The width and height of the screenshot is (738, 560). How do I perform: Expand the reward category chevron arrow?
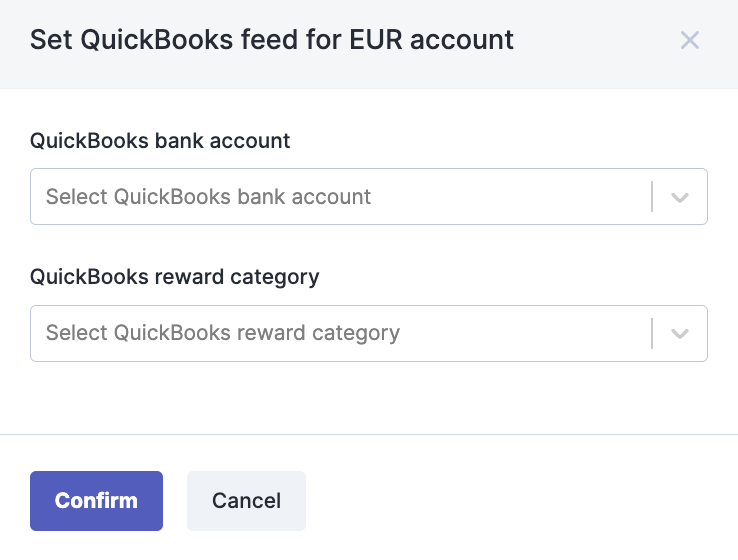pyautogui.click(x=680, y=333)
